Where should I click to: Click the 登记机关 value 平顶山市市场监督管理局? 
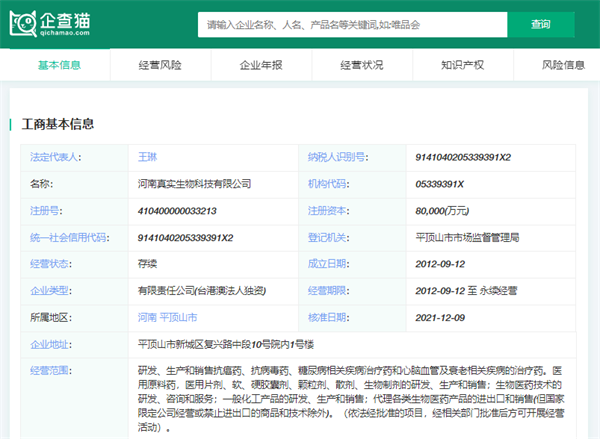(467, 238)
